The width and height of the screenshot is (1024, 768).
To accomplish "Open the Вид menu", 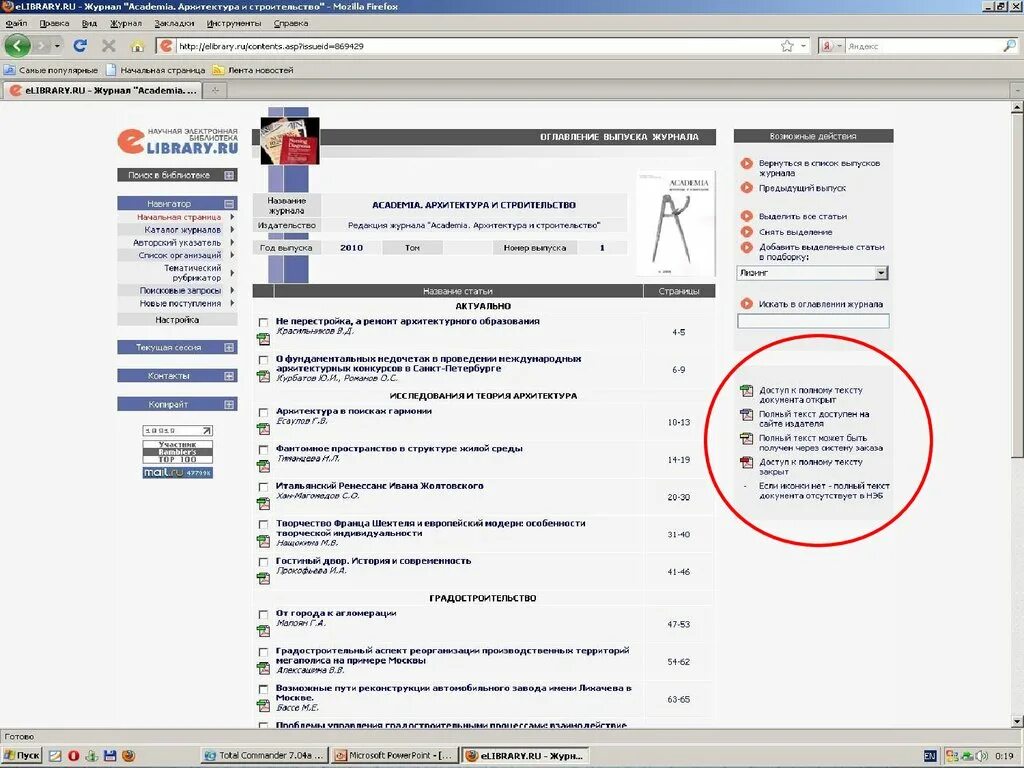I will pyautogui.click(x=89, y=23).
